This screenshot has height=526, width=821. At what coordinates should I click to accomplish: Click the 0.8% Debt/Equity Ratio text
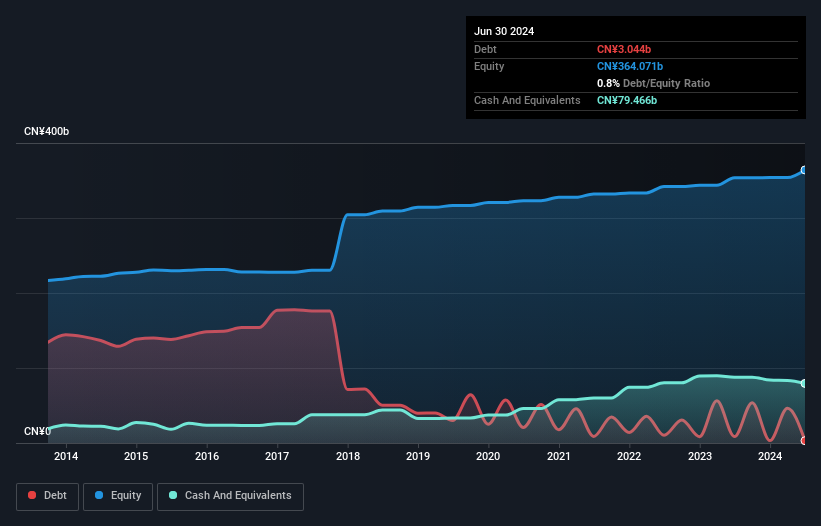point(653,83)
